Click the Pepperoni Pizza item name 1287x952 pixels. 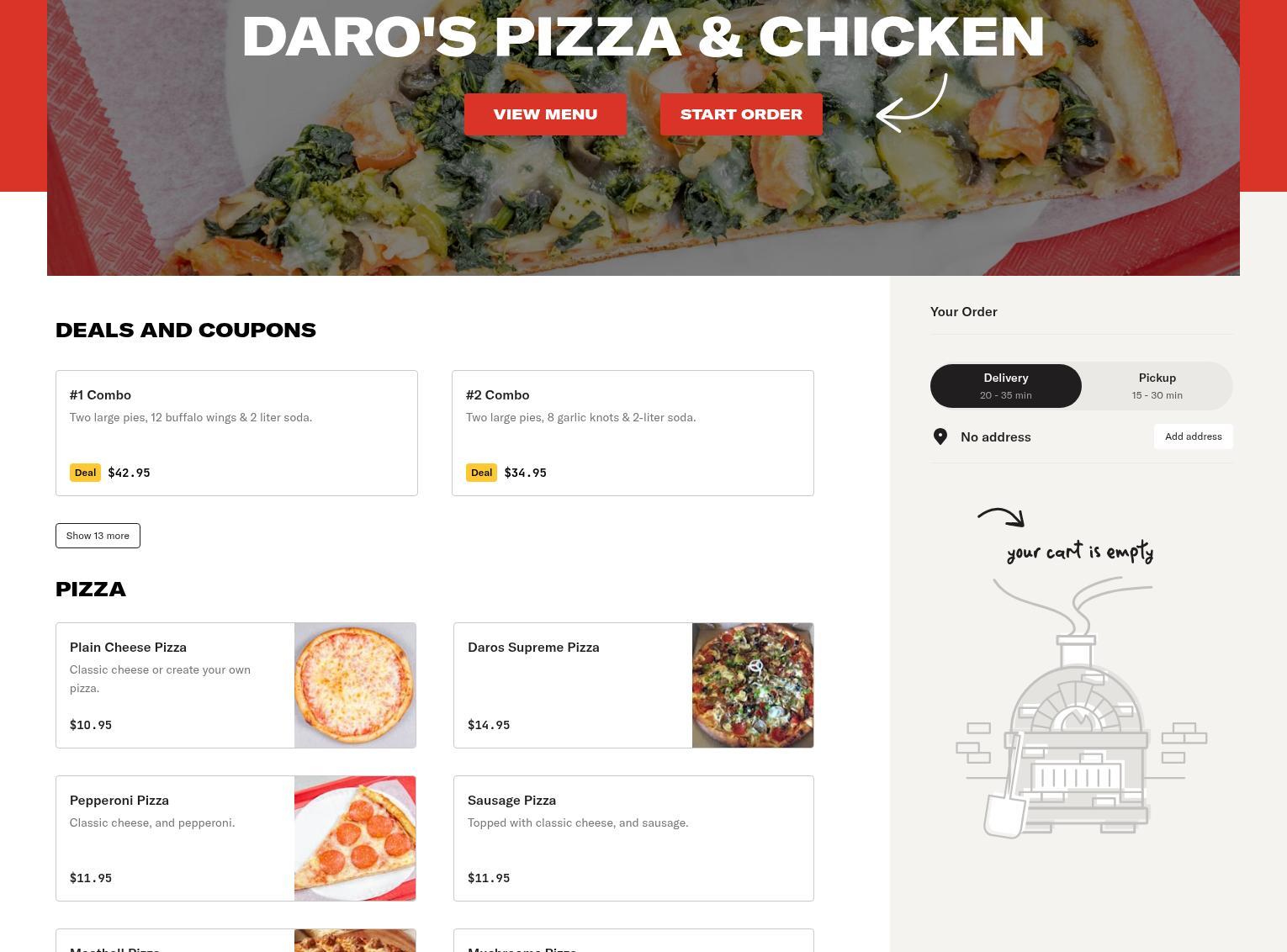[119, 800]
